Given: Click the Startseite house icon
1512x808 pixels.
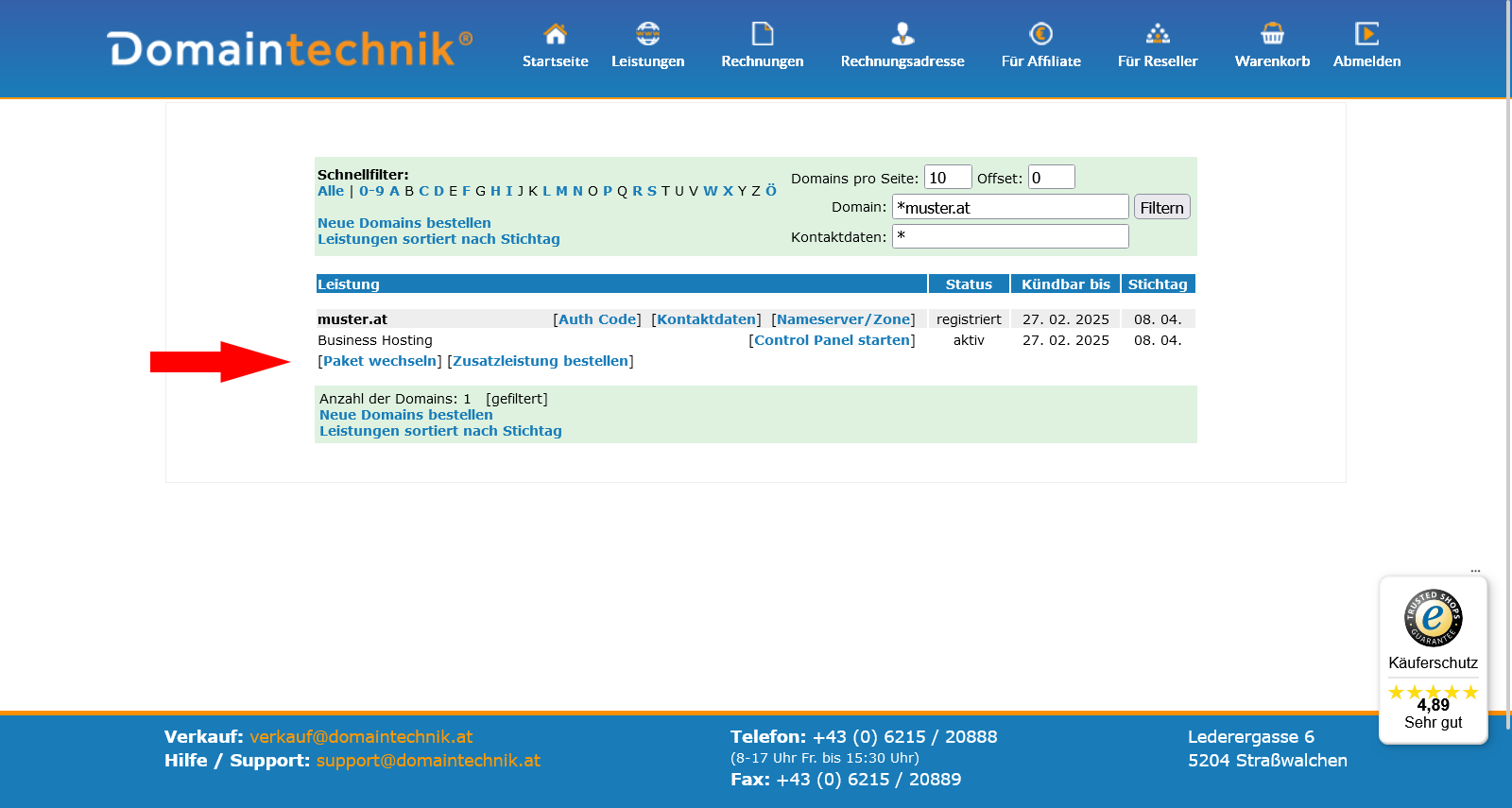Looking at the screenshot, I should coord(555,34).
